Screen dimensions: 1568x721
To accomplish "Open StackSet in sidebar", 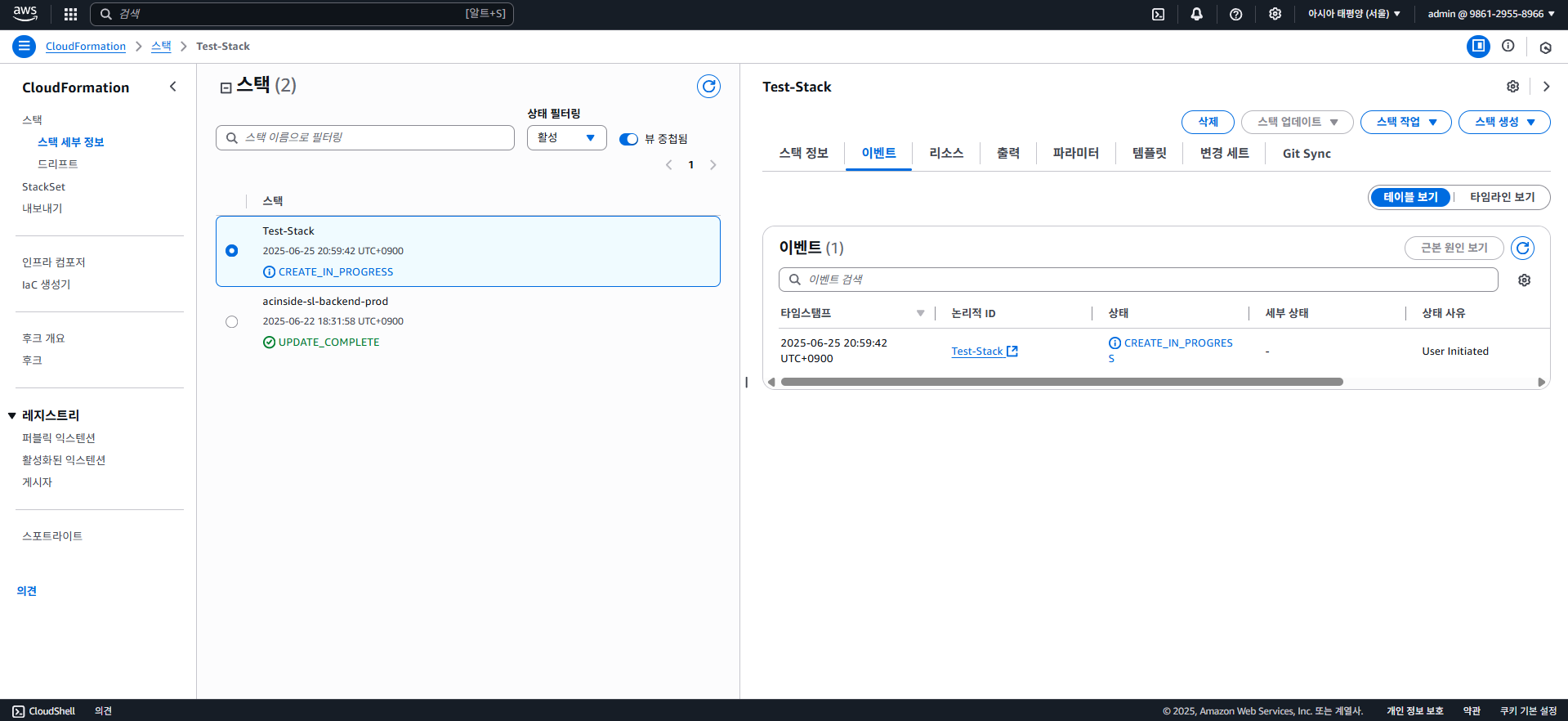I will click(43, 187).
